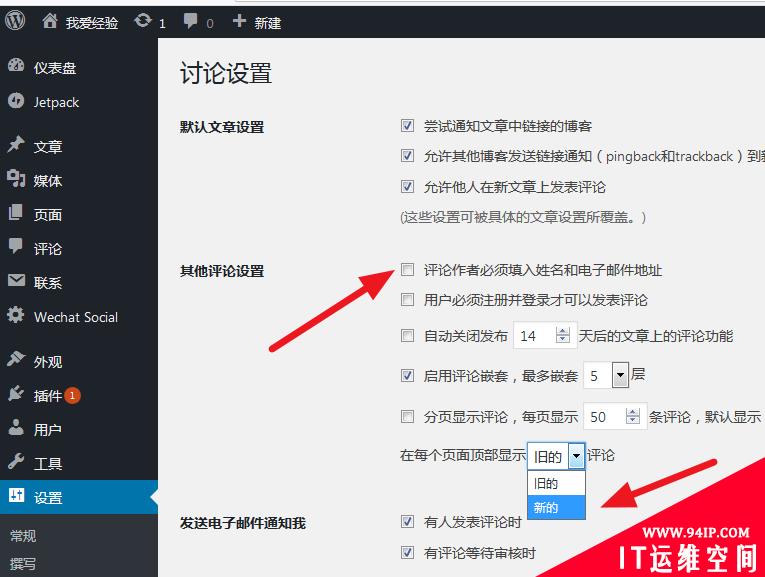Image resolution: width=765 pixels, height=577 pixels.
Task: Click the sliders icon for 设置
Action: 16,495
